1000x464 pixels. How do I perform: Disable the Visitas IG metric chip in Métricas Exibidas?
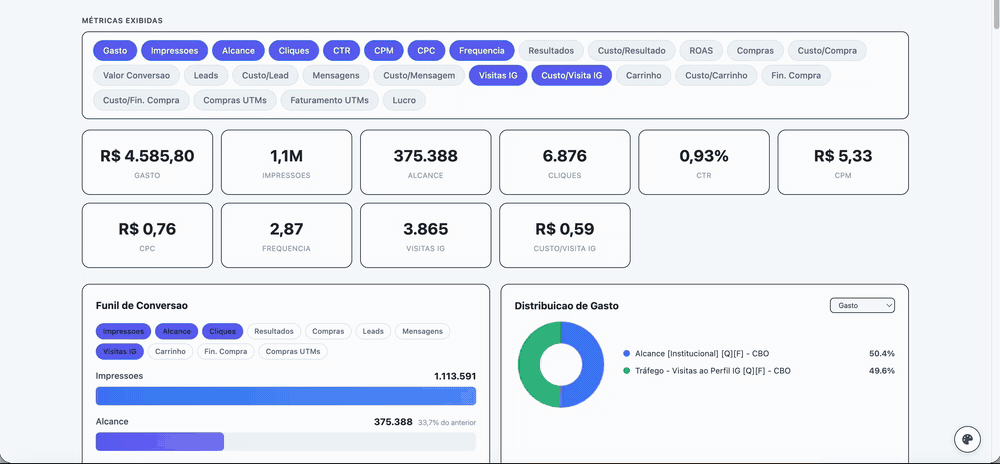498,75
